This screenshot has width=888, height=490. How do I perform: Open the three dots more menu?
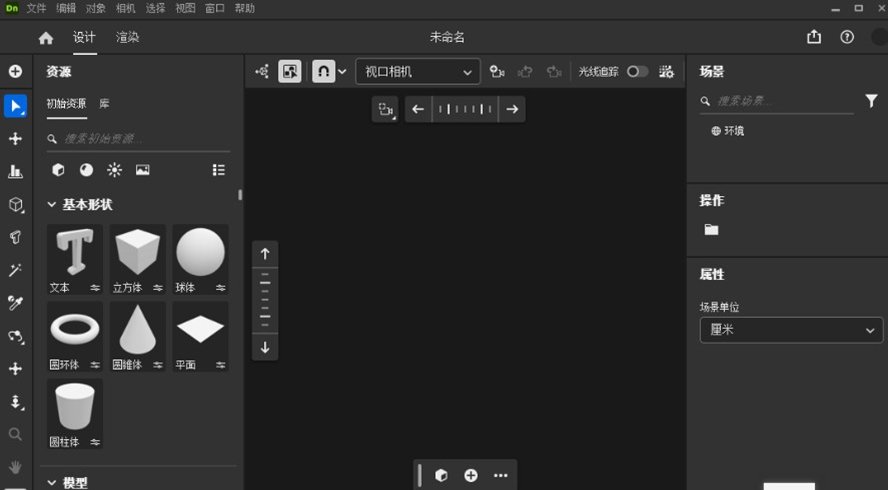pos(501,475)
